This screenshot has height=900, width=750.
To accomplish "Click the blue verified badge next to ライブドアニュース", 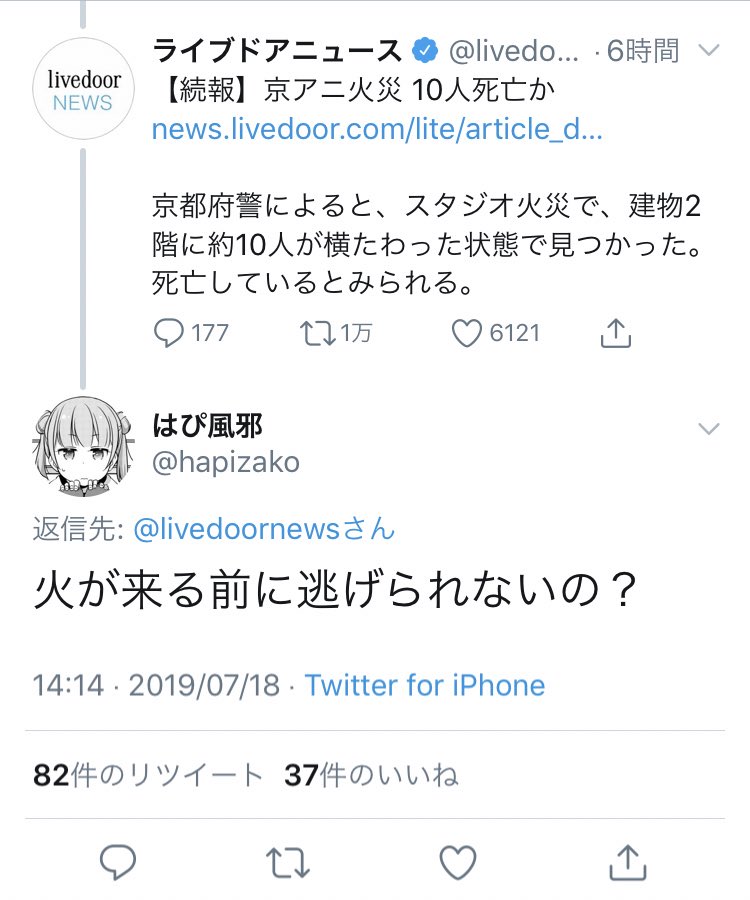I will pos(426,47).
